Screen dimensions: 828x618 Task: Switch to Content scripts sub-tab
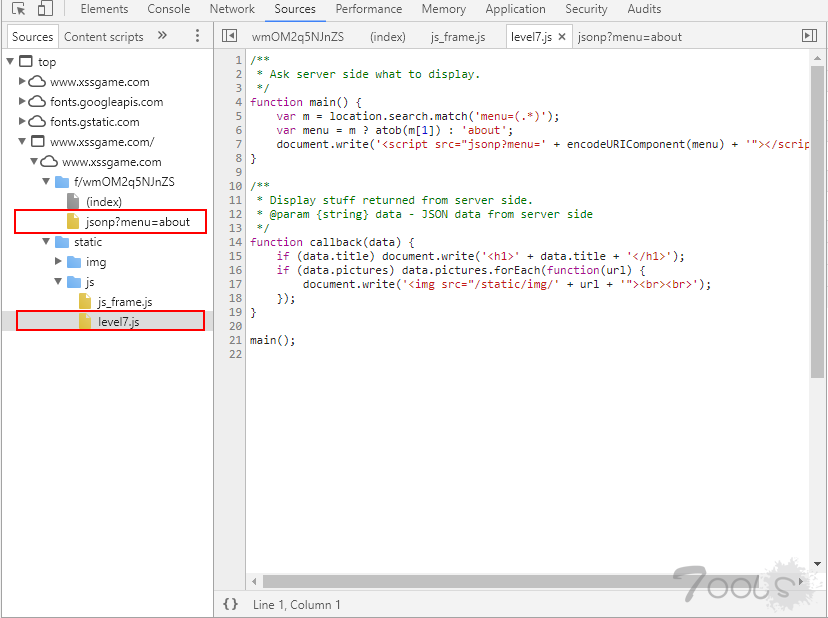click(x=104, y=36)
